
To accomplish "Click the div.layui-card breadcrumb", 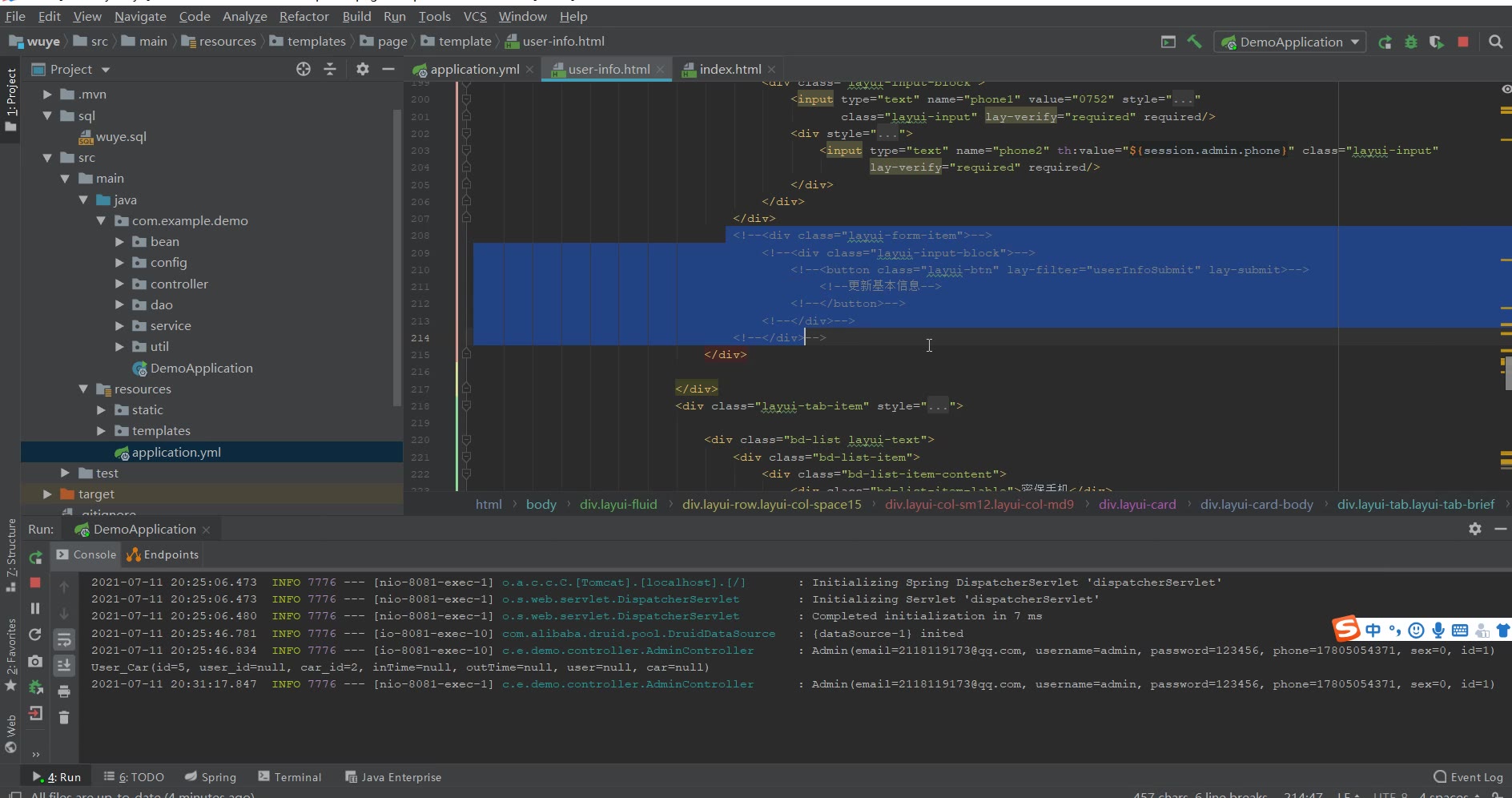I will tap(1136, 504).
